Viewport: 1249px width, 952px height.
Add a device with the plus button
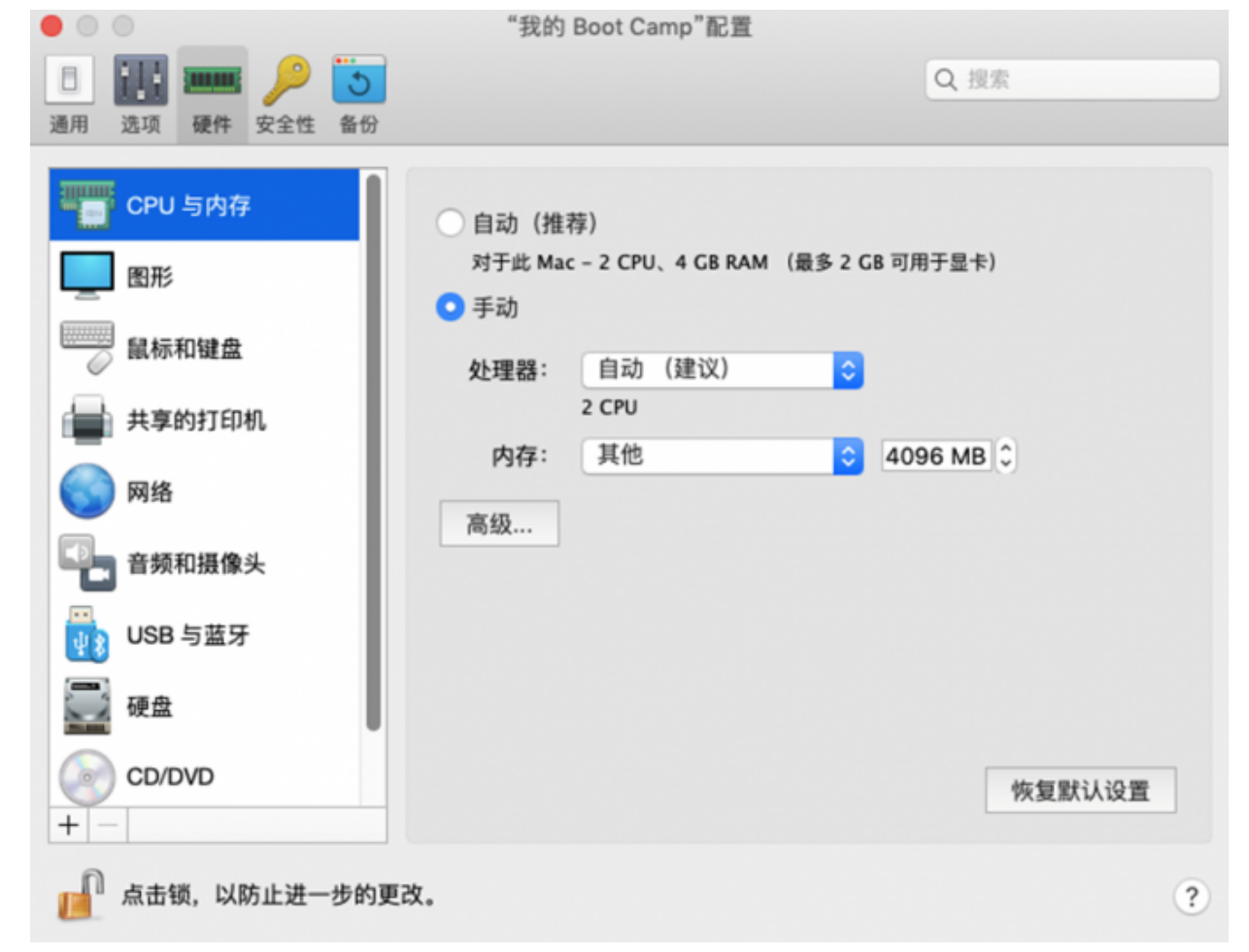pos(69,826)
